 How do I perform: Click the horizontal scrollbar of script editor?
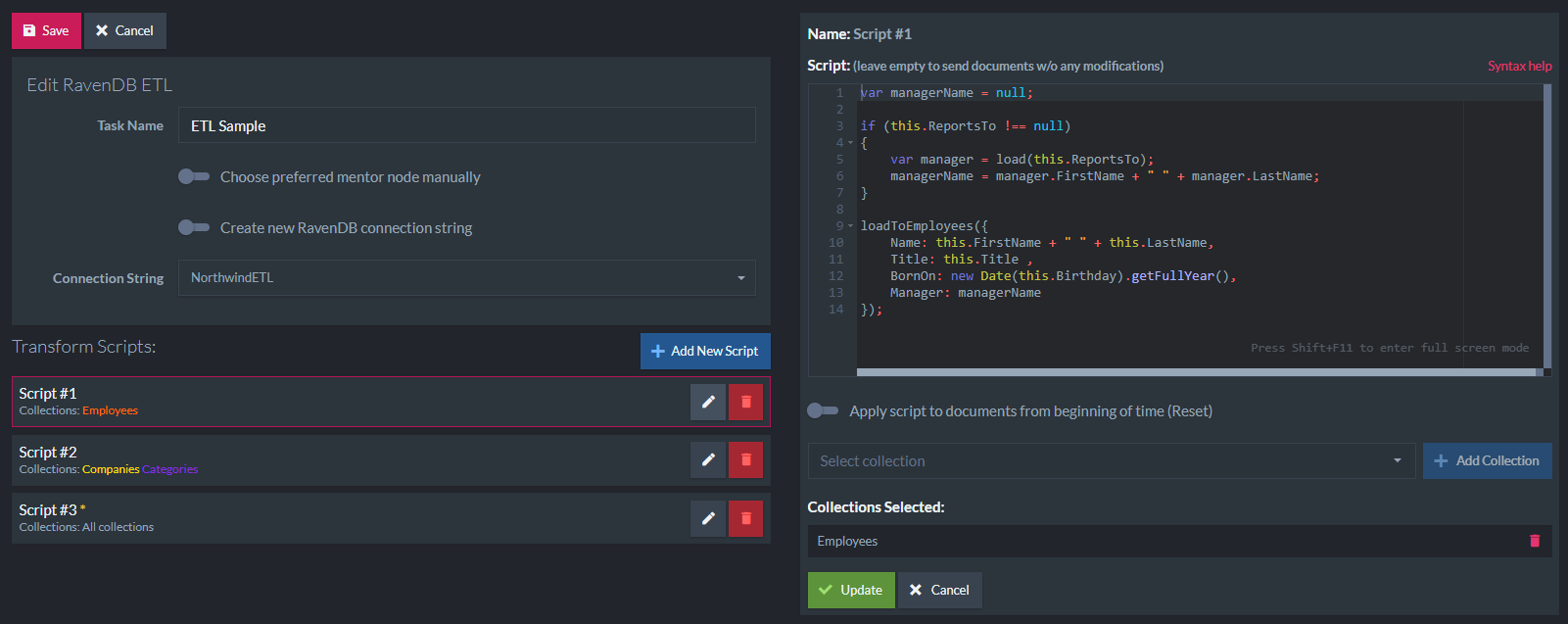(1197, 372)
